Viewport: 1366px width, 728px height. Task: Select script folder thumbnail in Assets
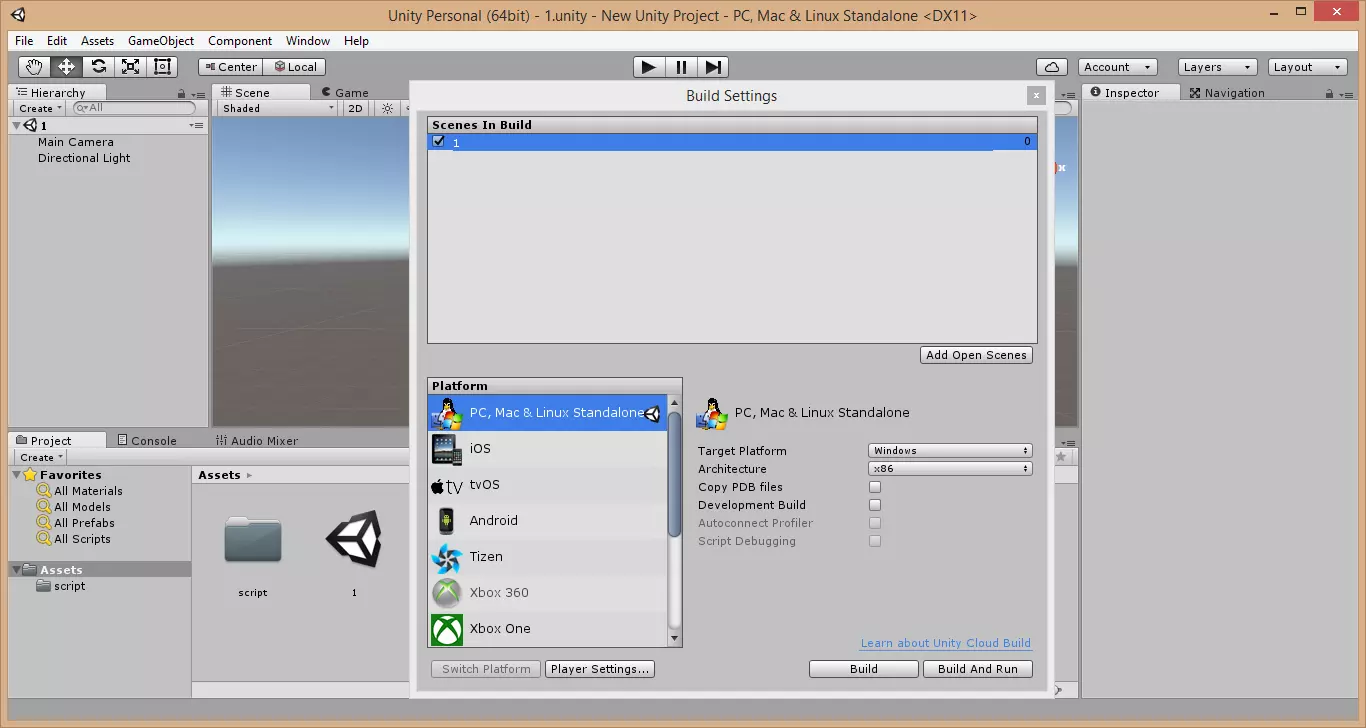pos(253,541)
